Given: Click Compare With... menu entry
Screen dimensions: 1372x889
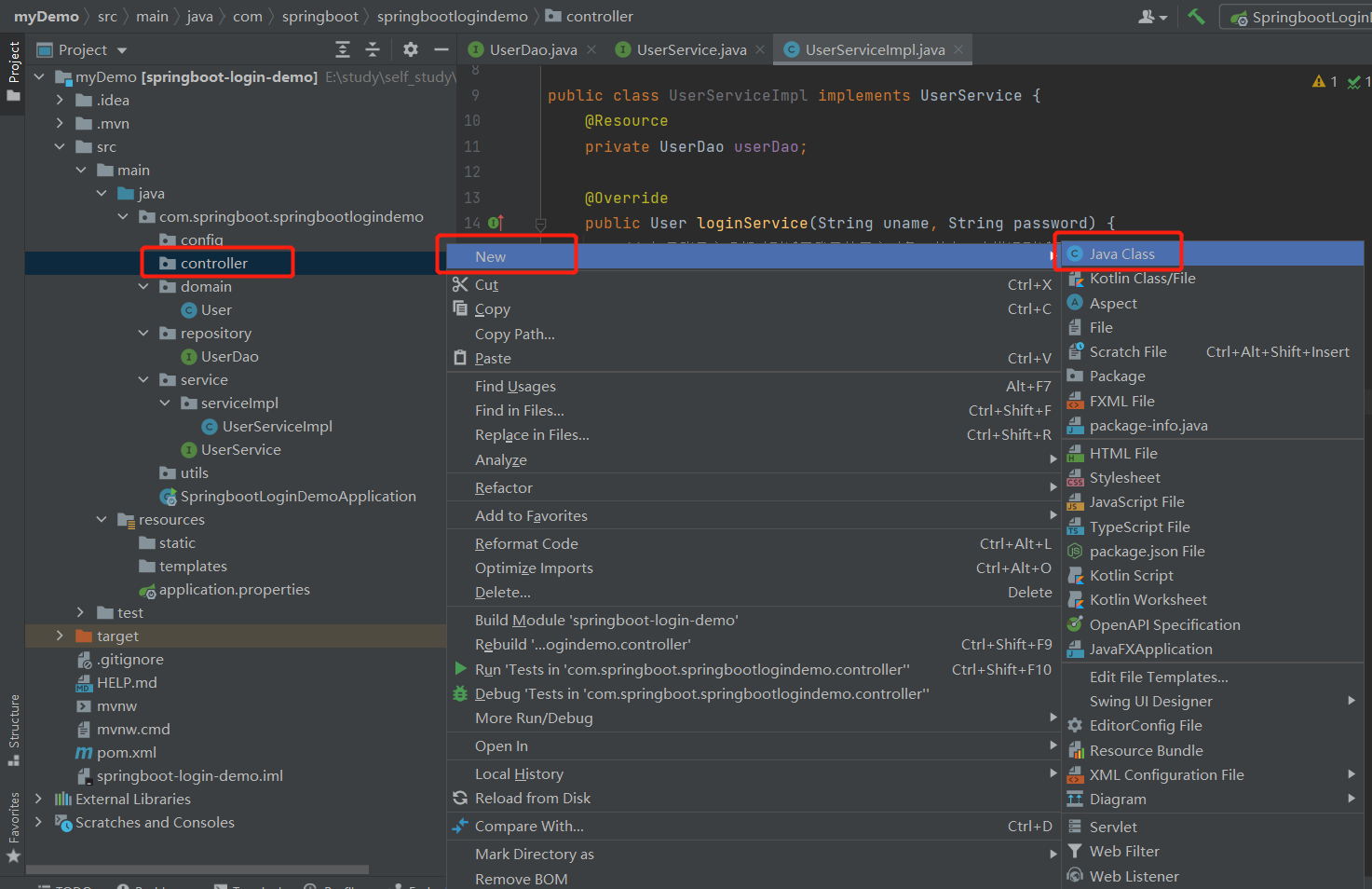Looking at the screenshot, I should [x=753, y=826].
